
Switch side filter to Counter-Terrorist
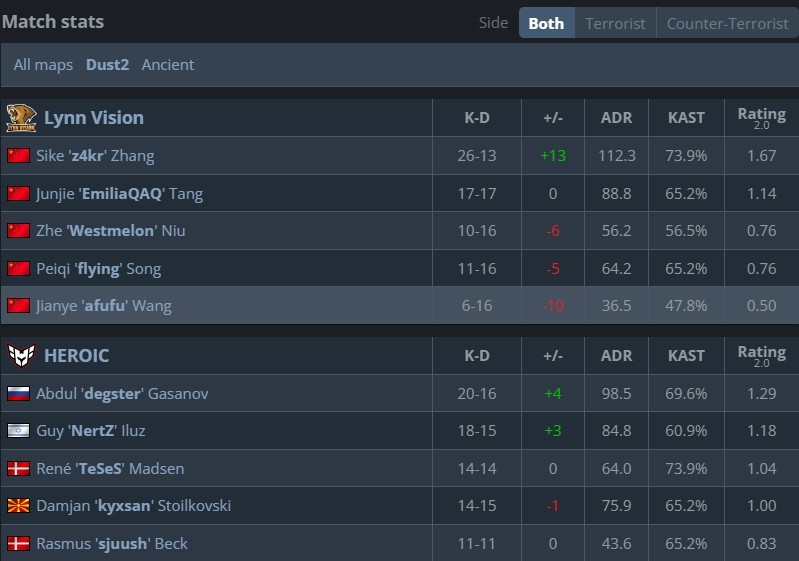click(727, 23)
